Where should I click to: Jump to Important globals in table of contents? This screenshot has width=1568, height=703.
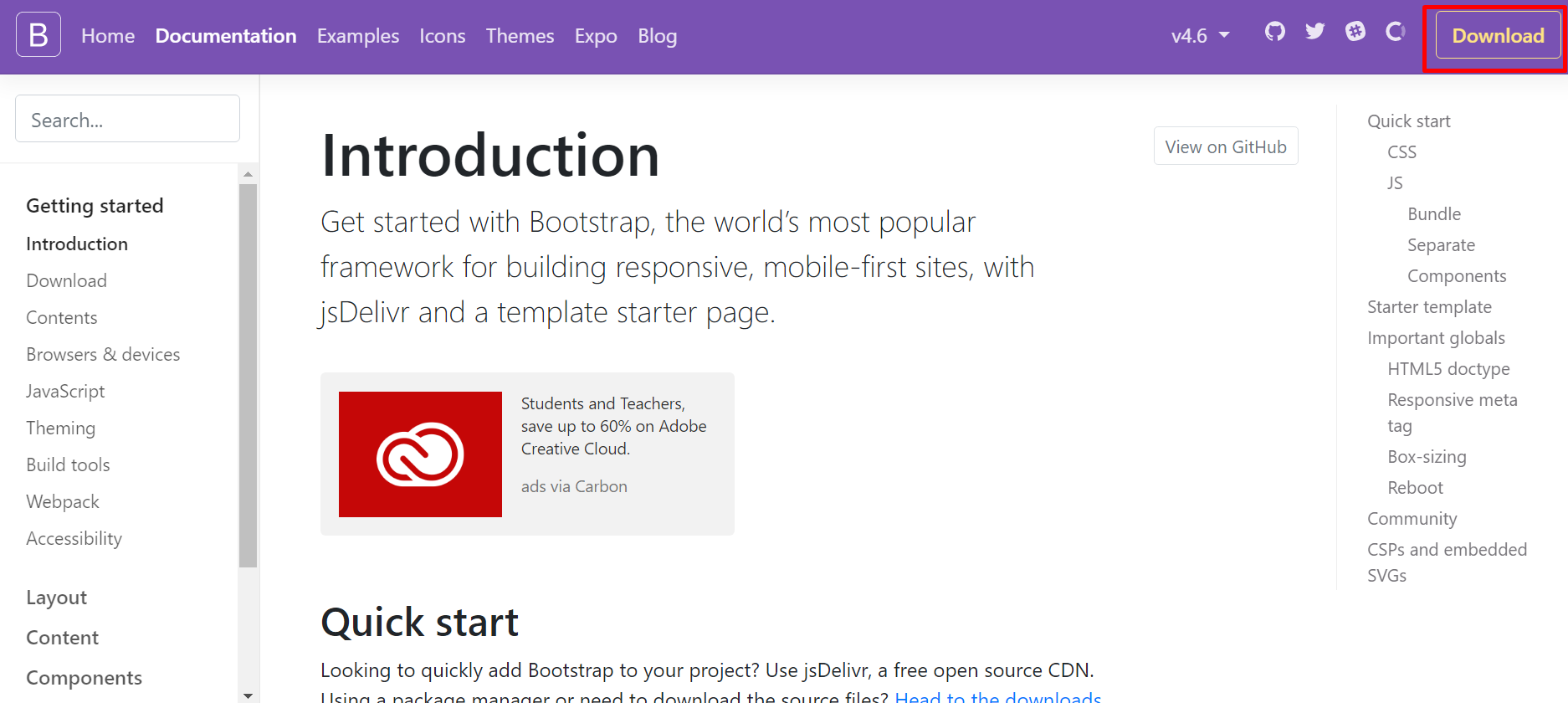1436,338
